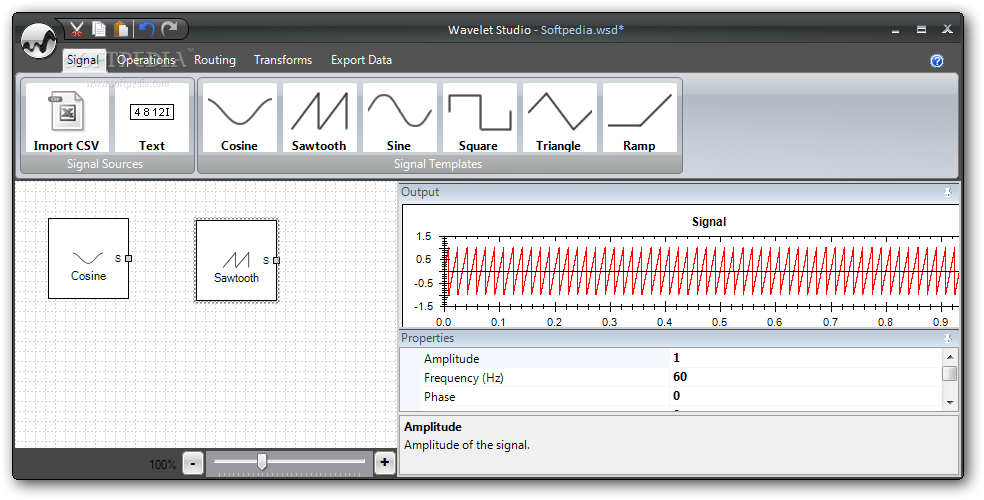Switch to the Transforms tab

(283, 60)
